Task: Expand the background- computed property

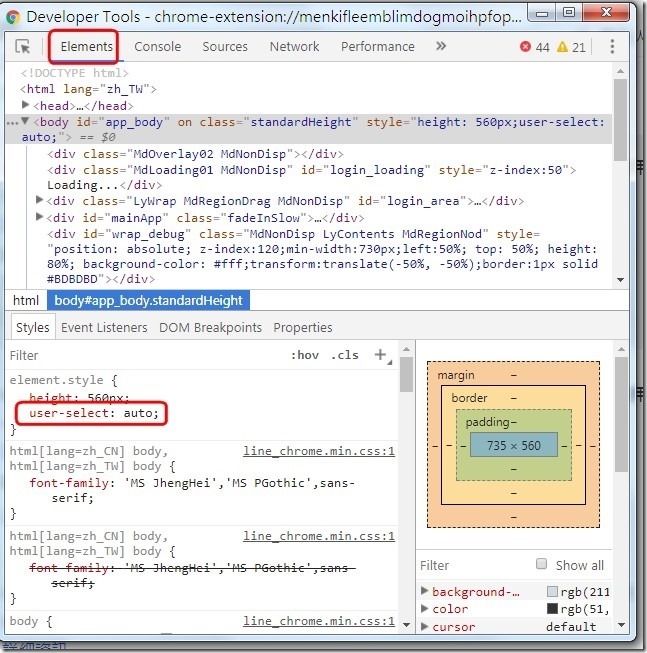Action: point(424,591)
